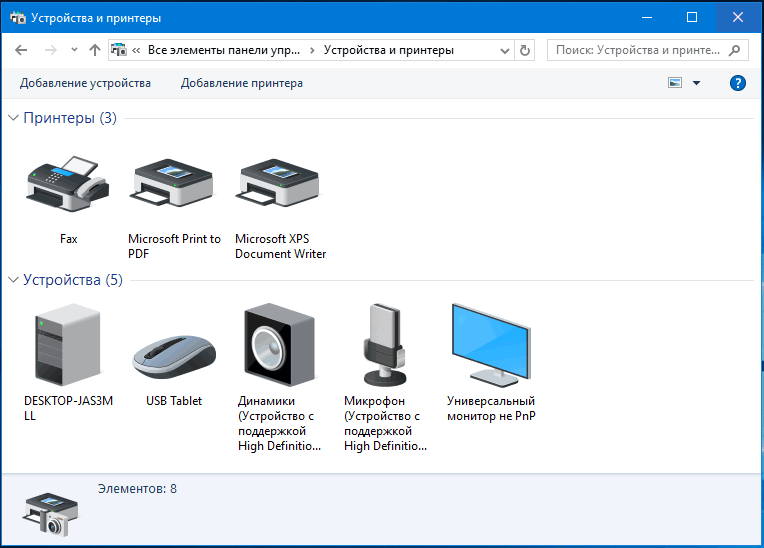Change view using the view icon
This screenshot has width=764, height=548.
[x=675, y=83]
